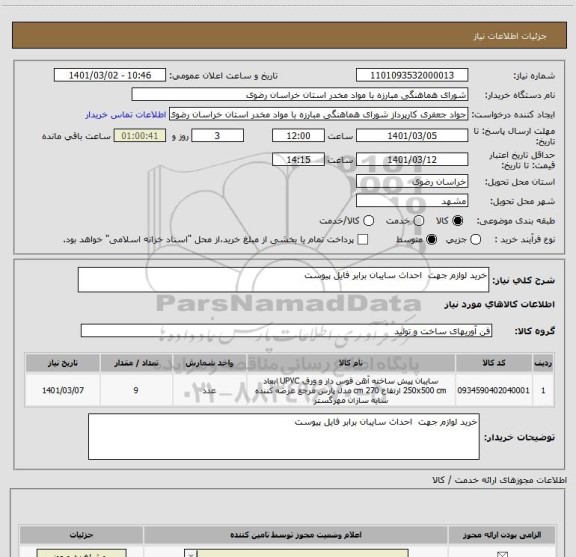Select the متوسط purchase type radio
Image resolution: width=576 pixels, height=557 pixels.
[x=431, y=240]
